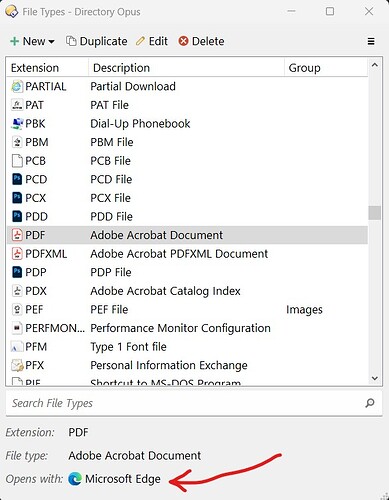Viewport: 389px width, 500px height.
Task: Duplicate the selected file type
Action: (97, 41)
